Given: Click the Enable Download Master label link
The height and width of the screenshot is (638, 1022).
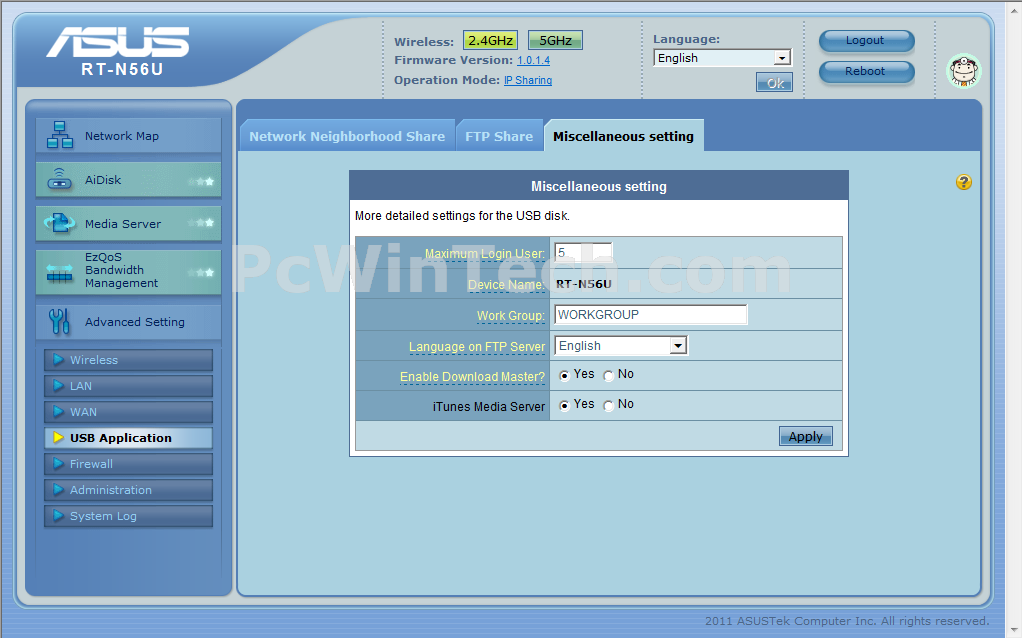Looking at the screenshot, I should [x=472, y=377].
